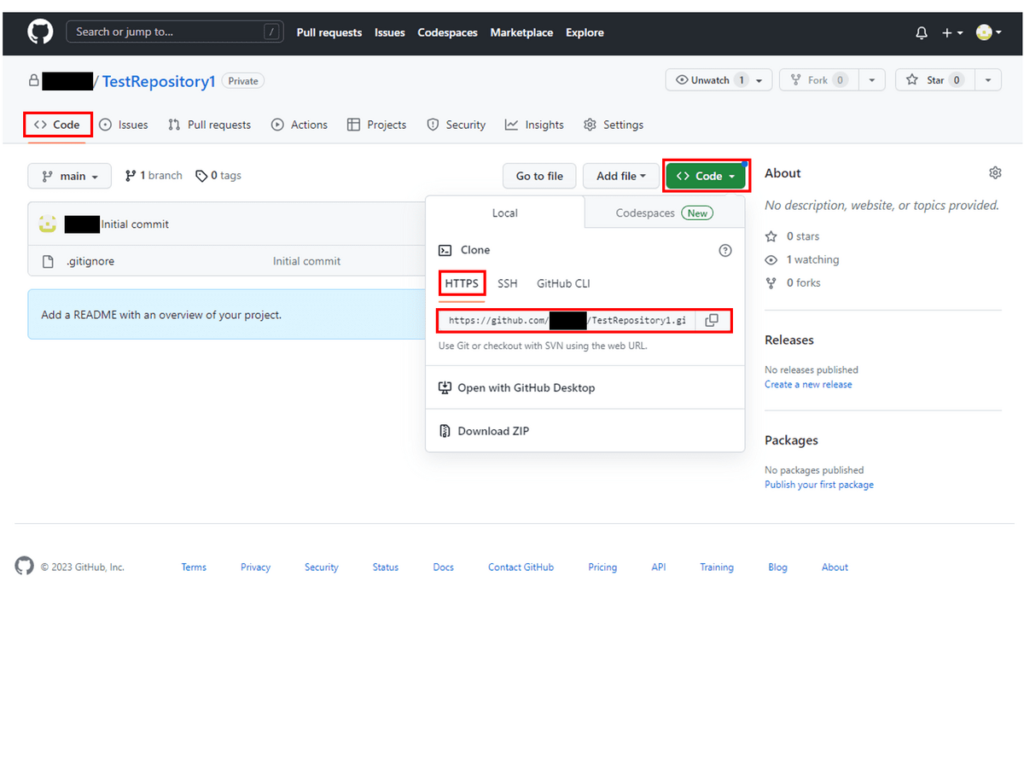Open the main branch selector
Screen dimensions: 1024x768
pos(69,176)
